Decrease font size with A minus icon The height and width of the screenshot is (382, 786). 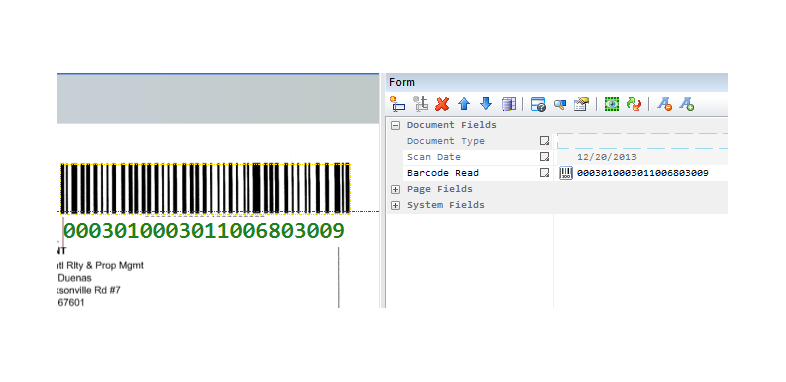point(665,104)
